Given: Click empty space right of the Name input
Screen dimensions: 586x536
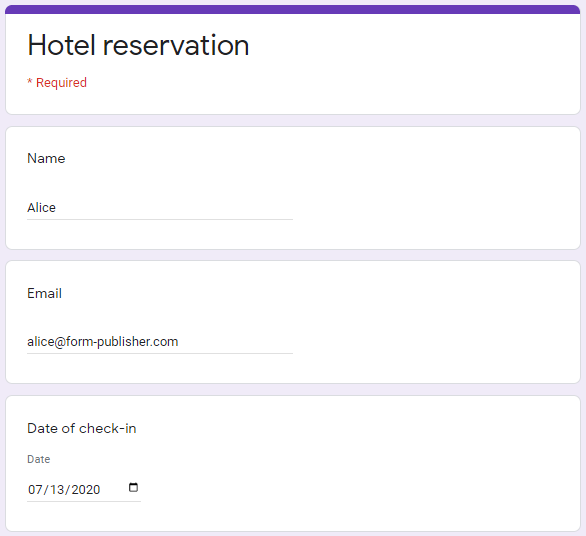Looking at the screenshot, I should [x=434, y=207].
